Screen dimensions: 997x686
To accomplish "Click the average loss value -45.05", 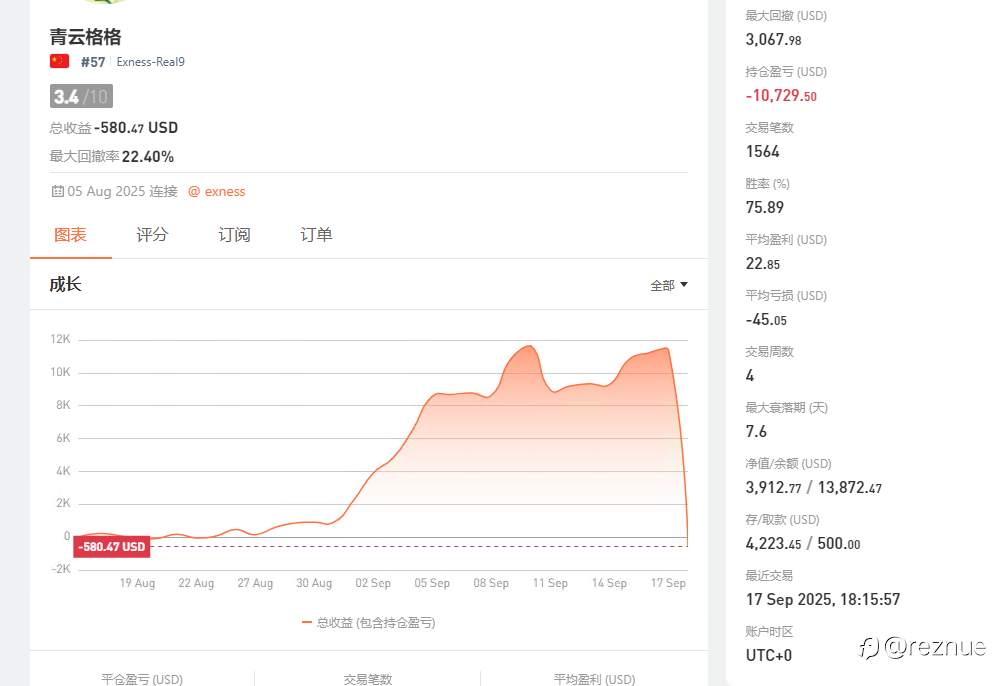I will pyautogui.click(x=766, y=319).
